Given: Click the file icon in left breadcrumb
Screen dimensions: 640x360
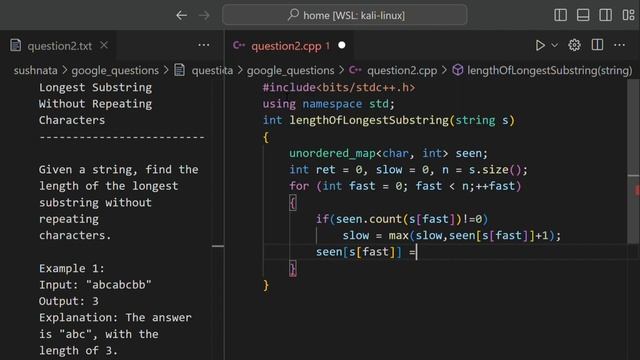Looking at the screenshot, I should tap(180, 70).
